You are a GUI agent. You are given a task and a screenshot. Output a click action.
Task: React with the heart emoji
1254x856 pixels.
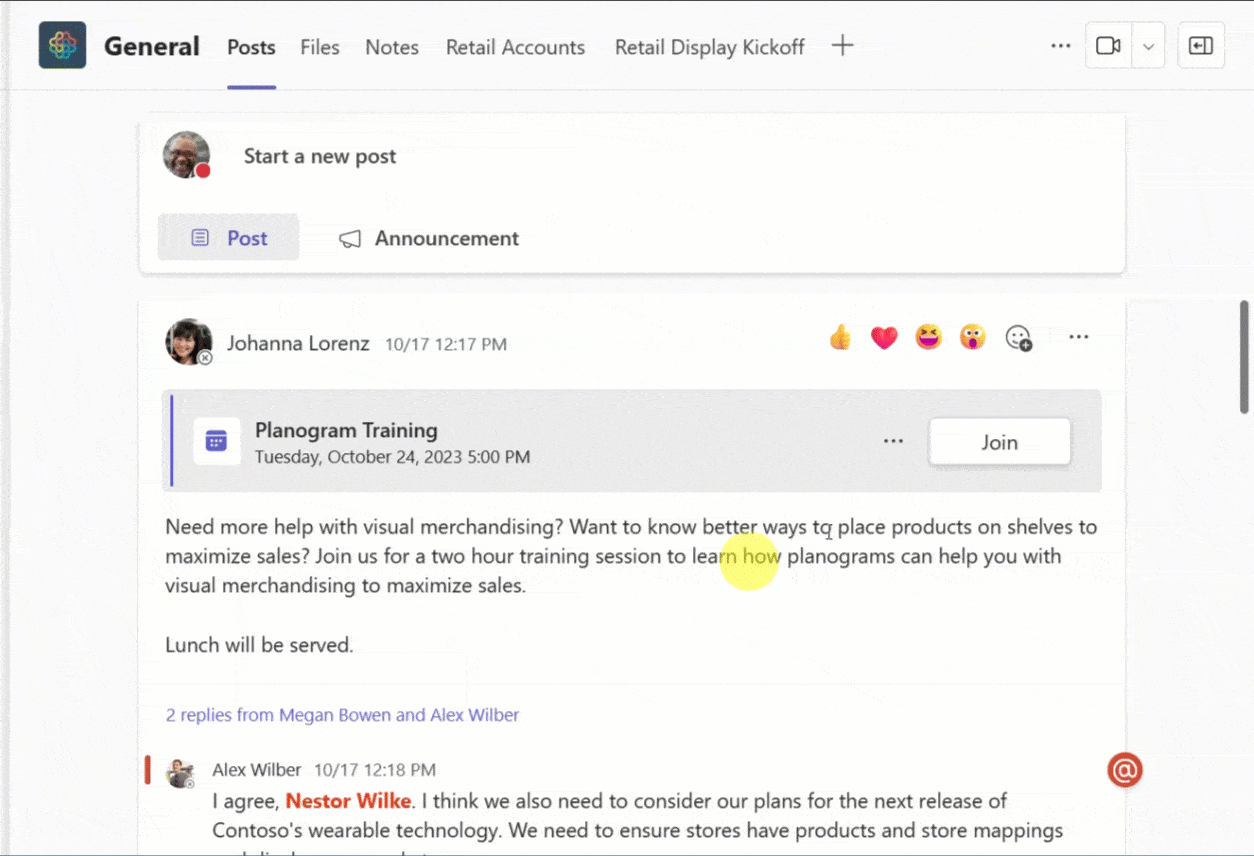(884, 337)
